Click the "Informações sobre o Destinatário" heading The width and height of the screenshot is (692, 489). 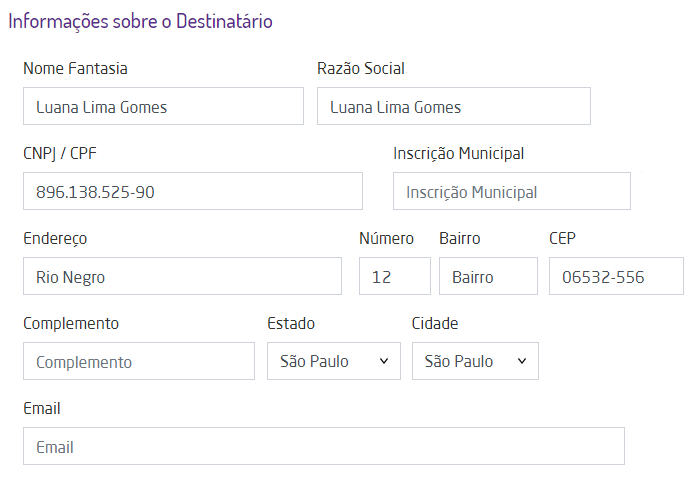[x=140, y=21]
